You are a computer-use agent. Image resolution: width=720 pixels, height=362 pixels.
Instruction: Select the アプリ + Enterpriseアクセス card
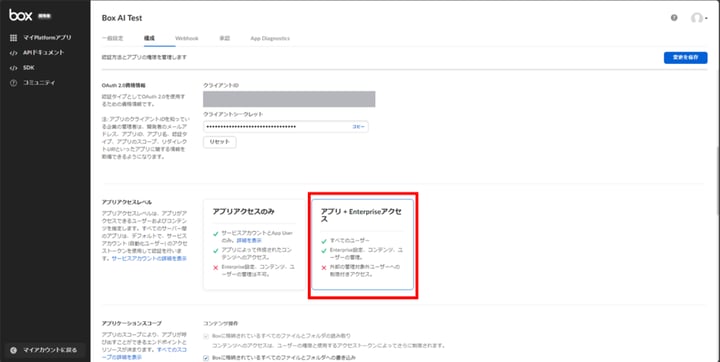click(363, 244)
